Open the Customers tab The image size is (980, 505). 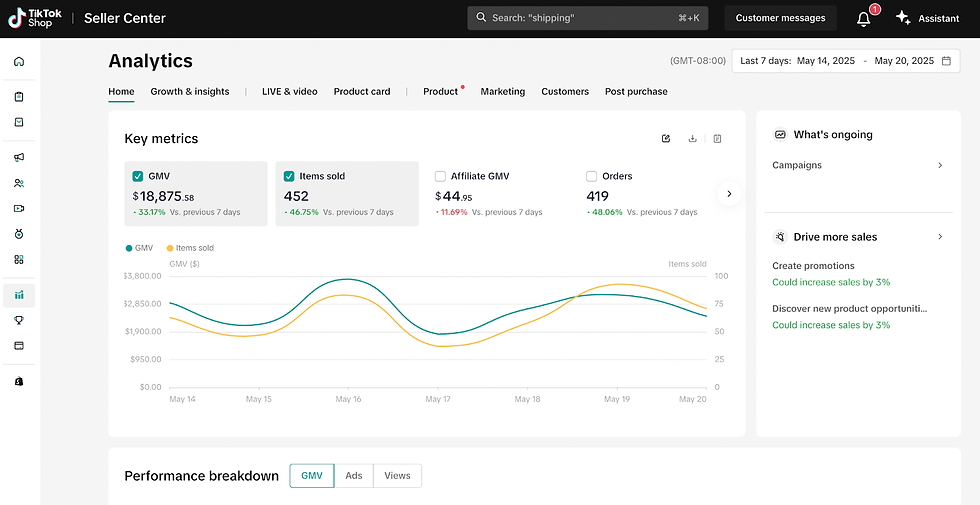pos(565,91)
